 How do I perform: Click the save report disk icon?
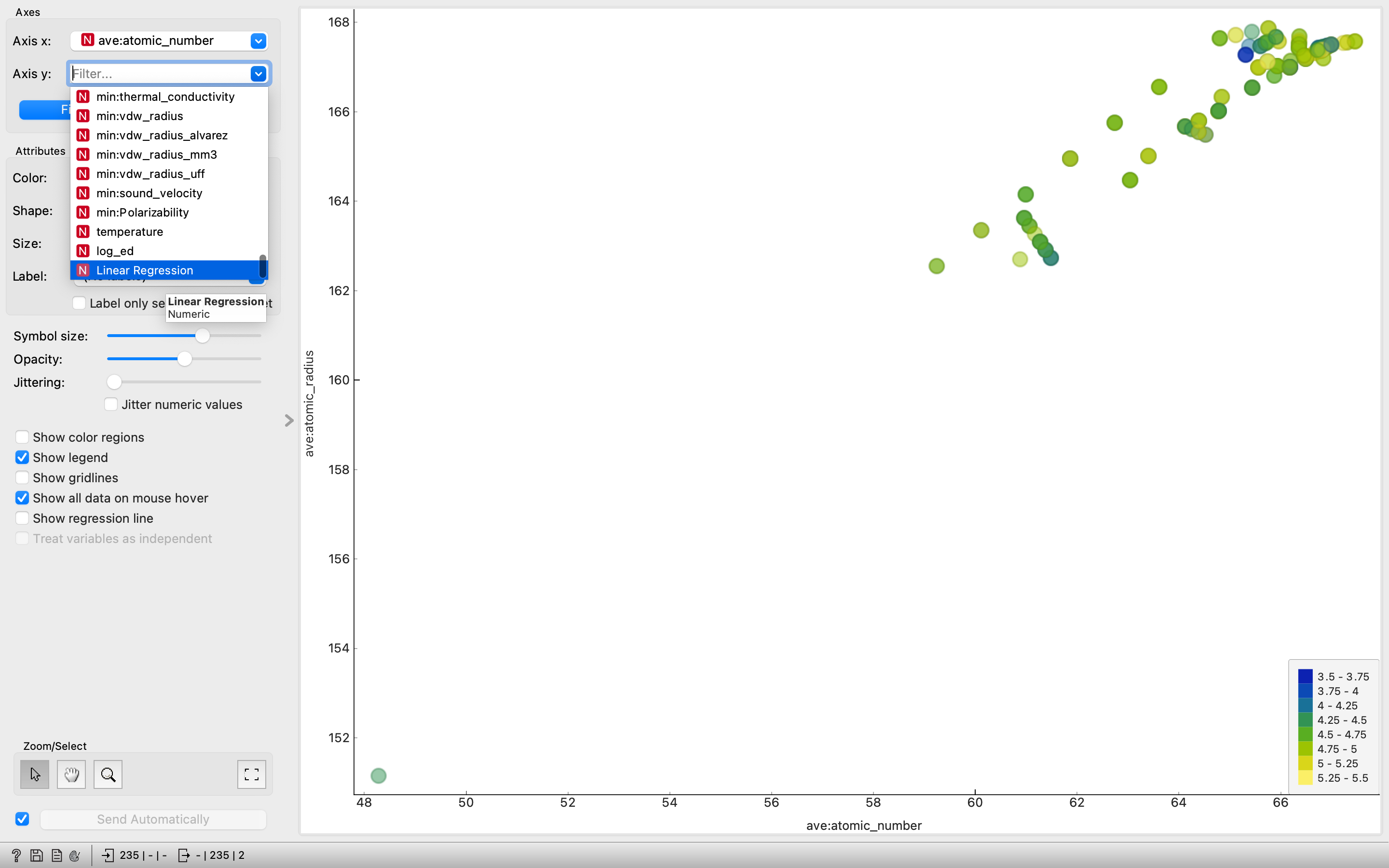(36, 855)
